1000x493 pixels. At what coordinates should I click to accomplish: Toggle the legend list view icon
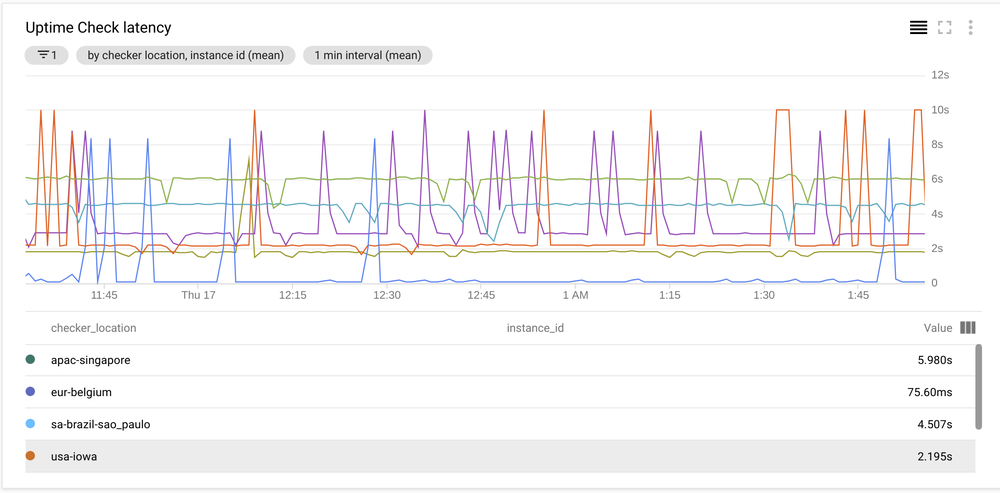(x=918, y=27)
